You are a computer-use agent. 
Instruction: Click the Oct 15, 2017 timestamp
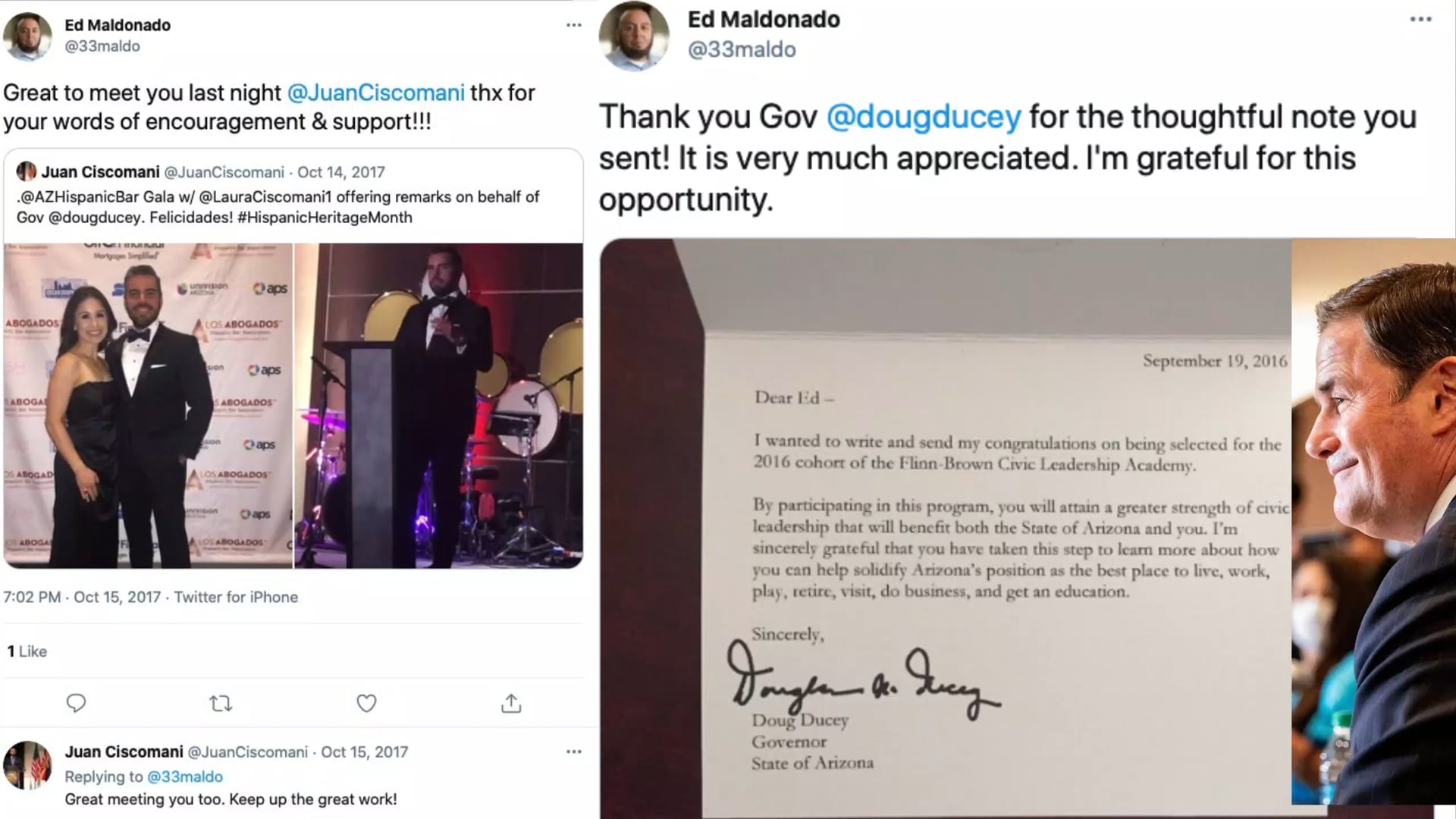point(117,598)
